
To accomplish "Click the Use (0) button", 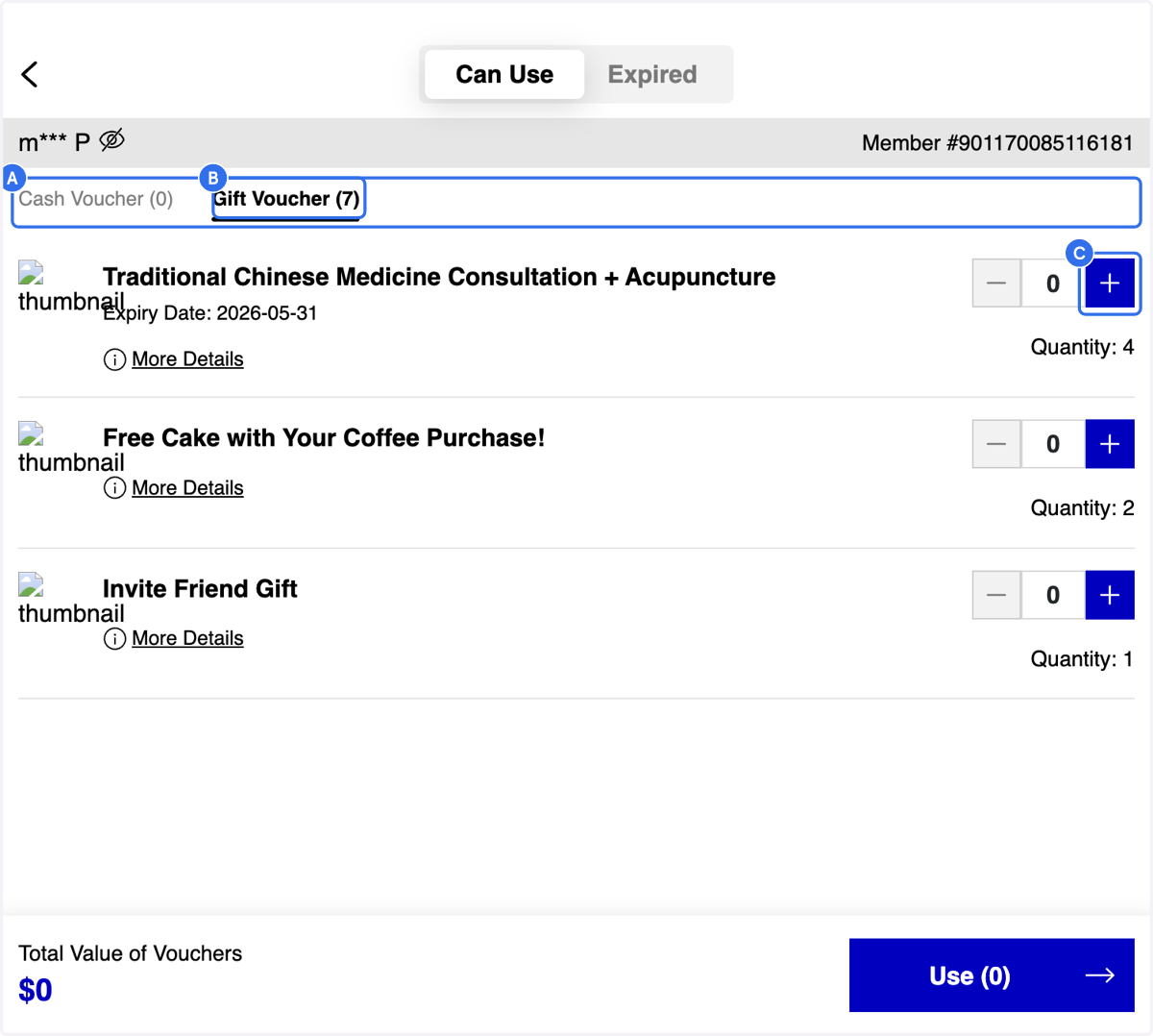I will tap(992, 975).
